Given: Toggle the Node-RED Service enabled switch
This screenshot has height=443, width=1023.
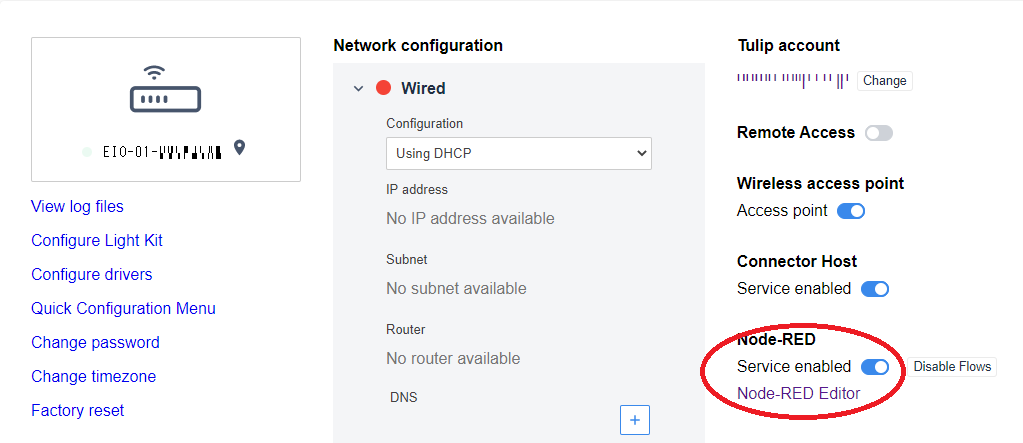Looking at the screenshot, I should click(x=875, y=367).
